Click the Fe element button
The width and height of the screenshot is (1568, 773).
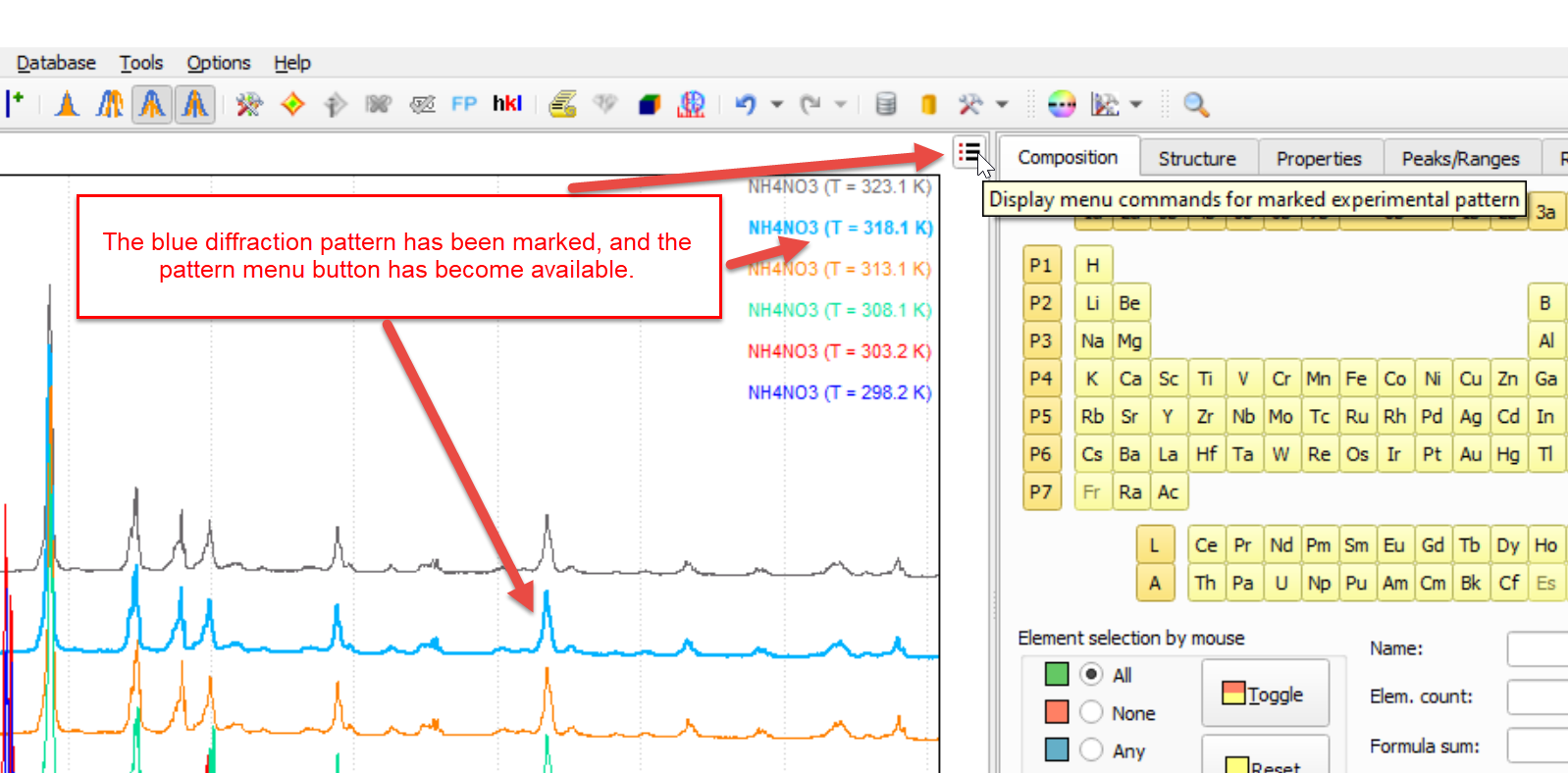tap(1356, 379)
